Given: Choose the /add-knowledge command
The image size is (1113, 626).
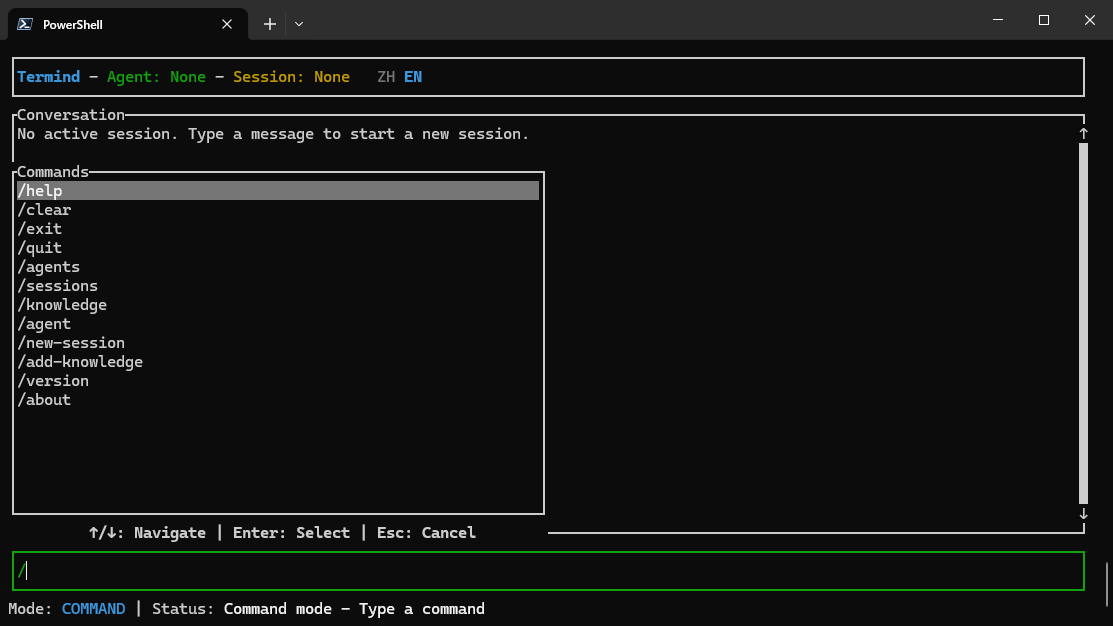Looking at the screenshot, I should 80,362.
